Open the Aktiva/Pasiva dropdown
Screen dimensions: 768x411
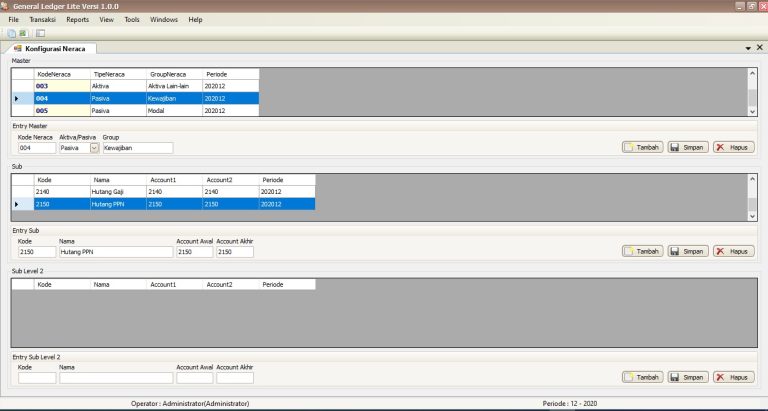[94, 148]
